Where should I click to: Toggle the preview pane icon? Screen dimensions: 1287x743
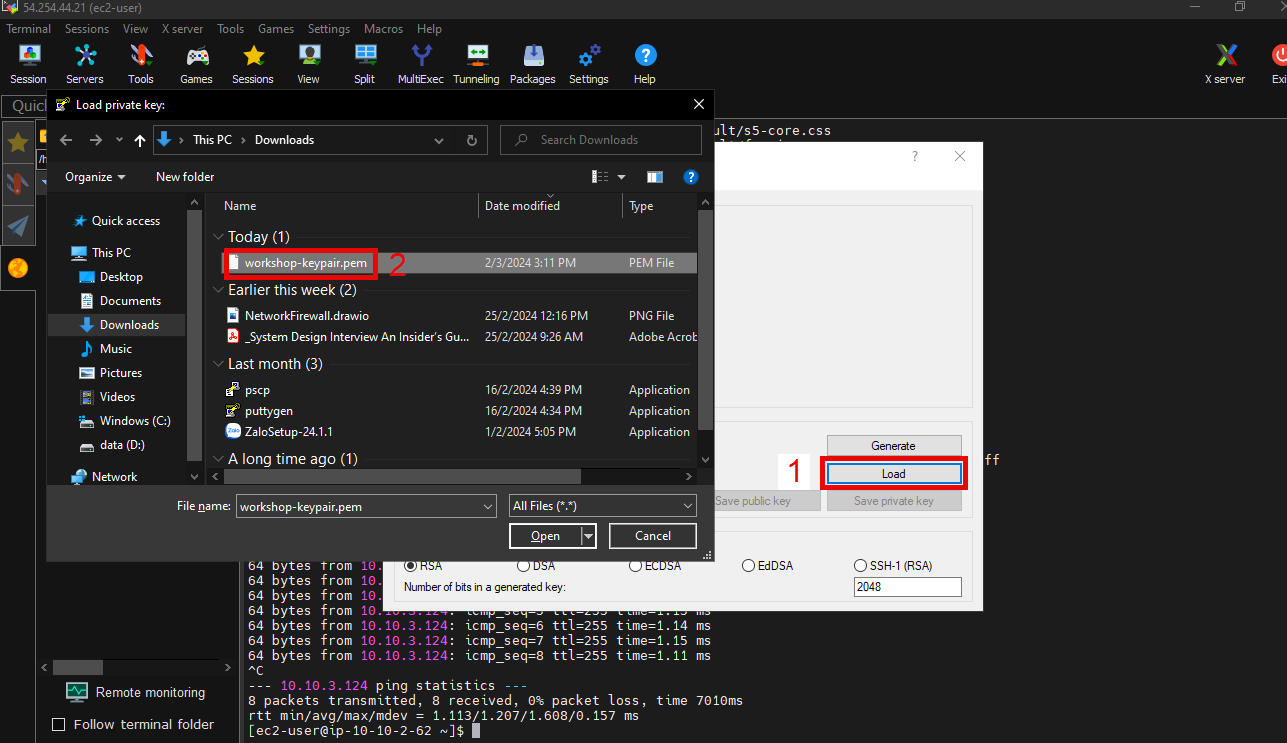655,177
